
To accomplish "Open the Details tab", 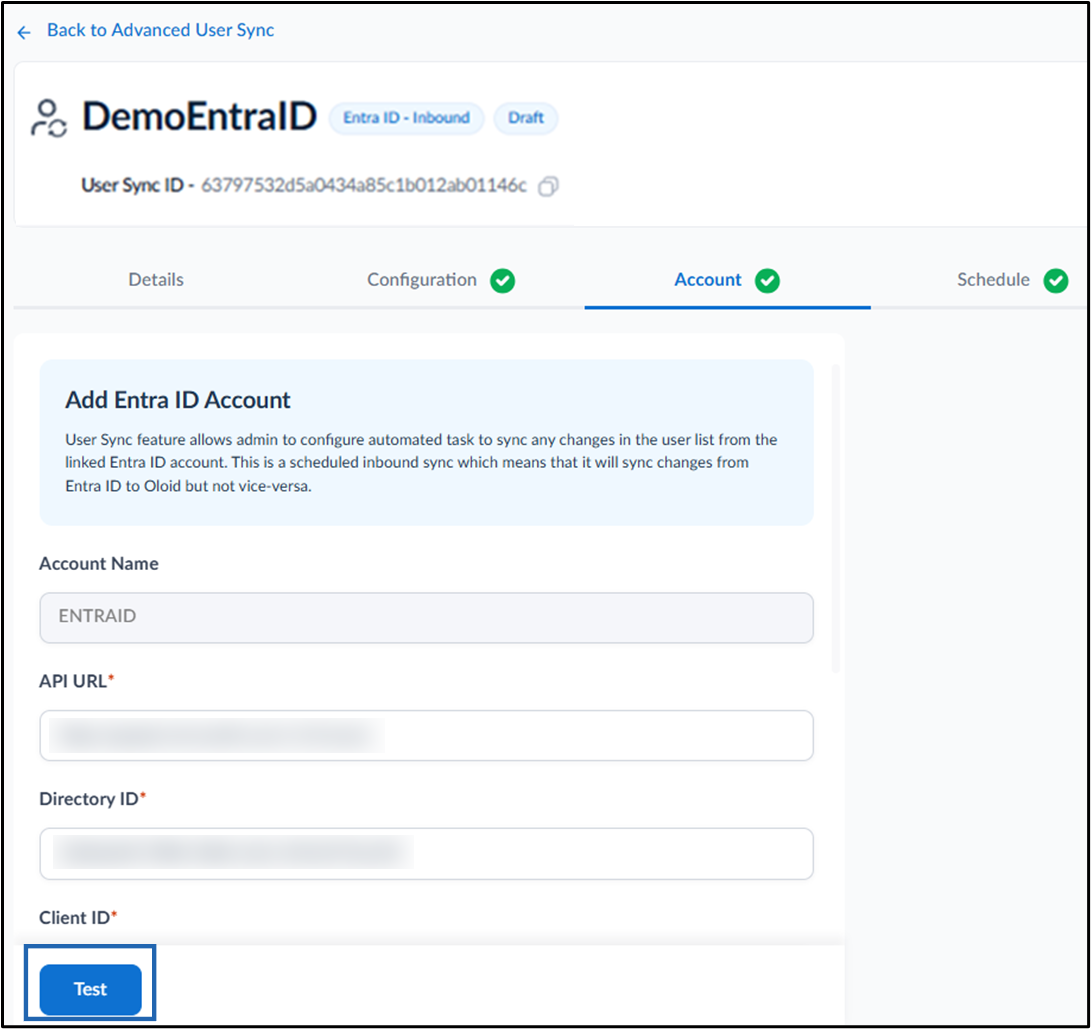I will [x=156, y=280].
